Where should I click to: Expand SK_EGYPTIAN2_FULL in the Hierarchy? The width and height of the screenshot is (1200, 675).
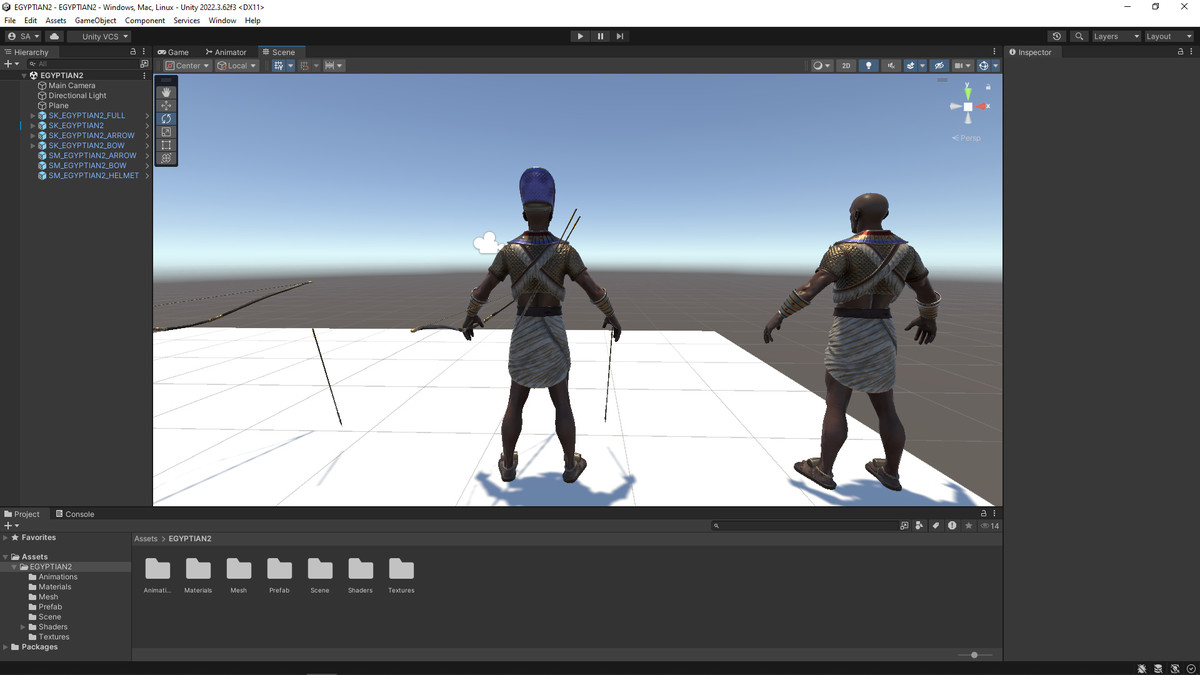(x=33, y=116)
